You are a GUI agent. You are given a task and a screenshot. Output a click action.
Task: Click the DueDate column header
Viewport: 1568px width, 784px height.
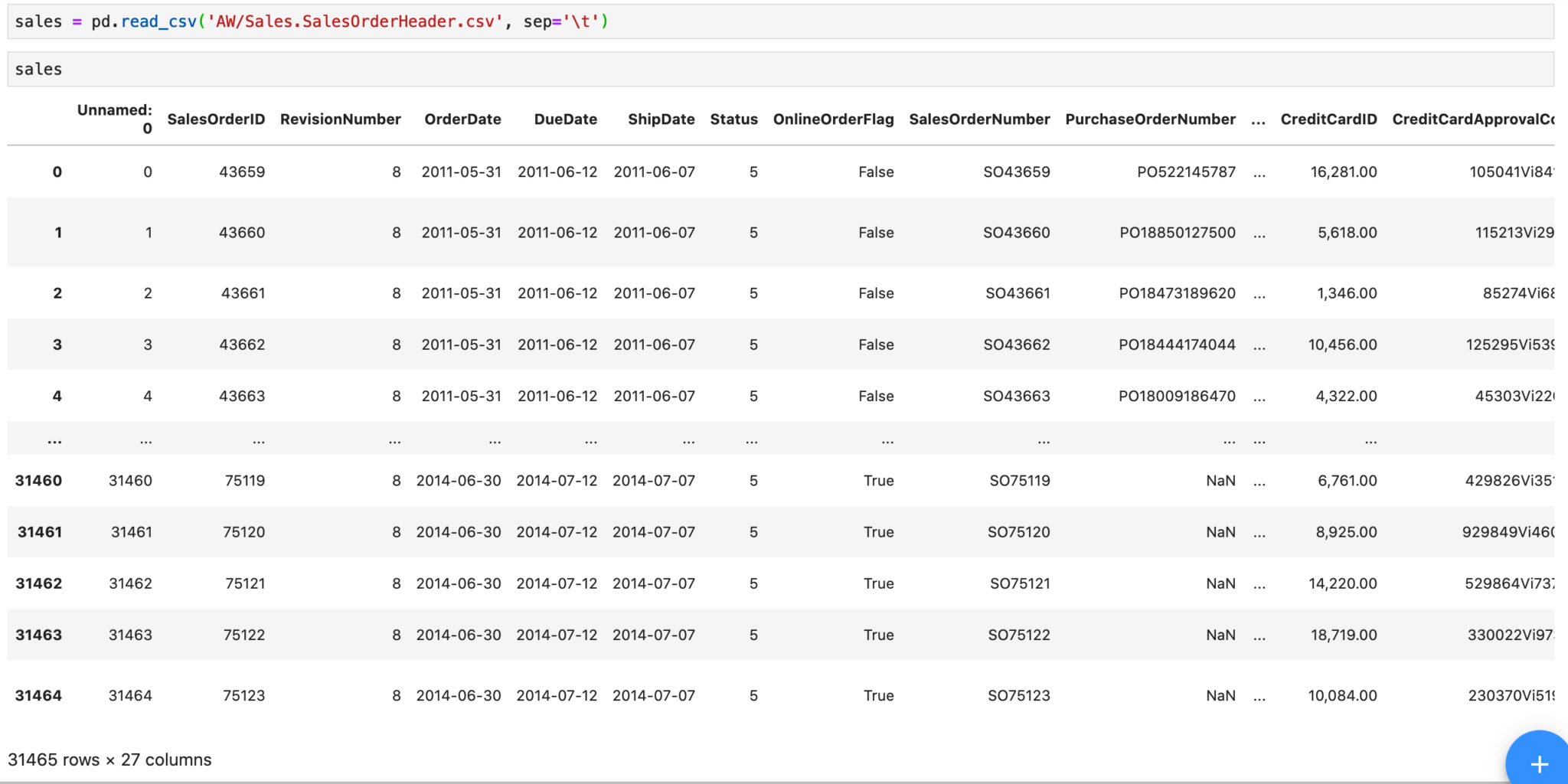565,119
